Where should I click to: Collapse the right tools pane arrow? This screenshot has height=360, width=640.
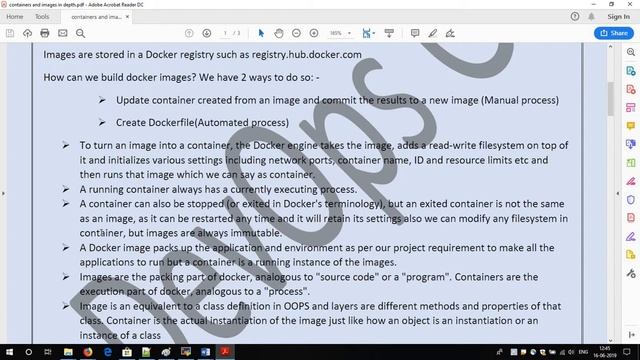(x=618, y=193)
